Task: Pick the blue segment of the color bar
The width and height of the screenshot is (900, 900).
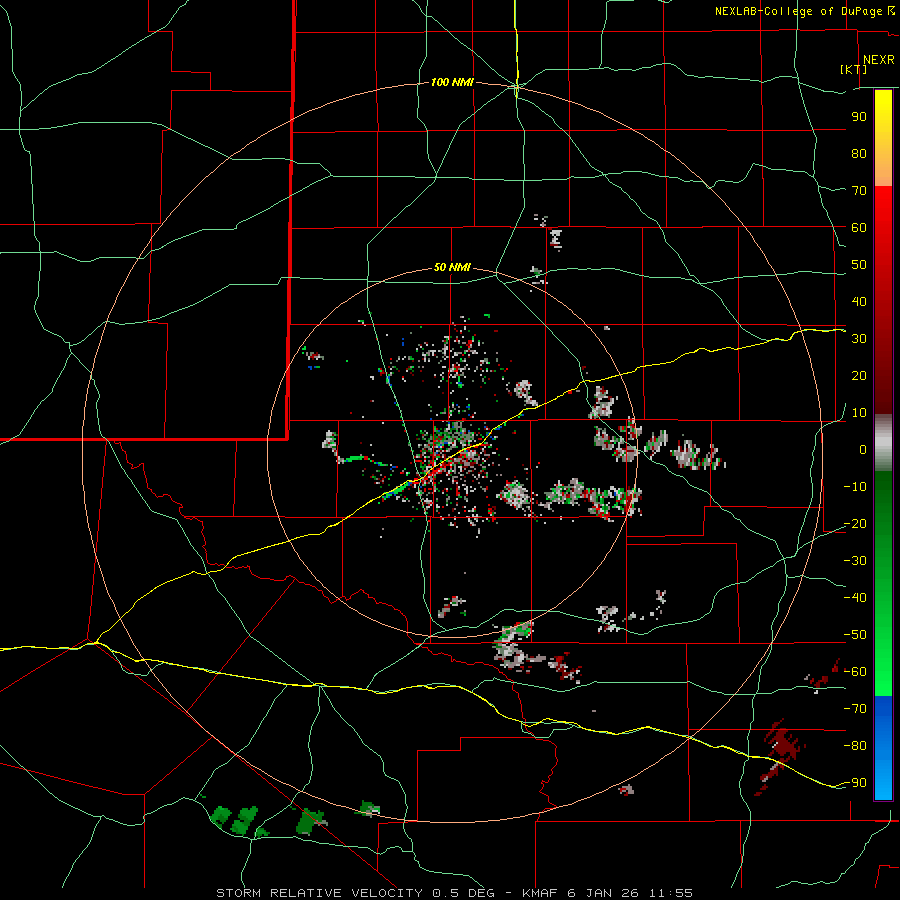Action: 883,748
